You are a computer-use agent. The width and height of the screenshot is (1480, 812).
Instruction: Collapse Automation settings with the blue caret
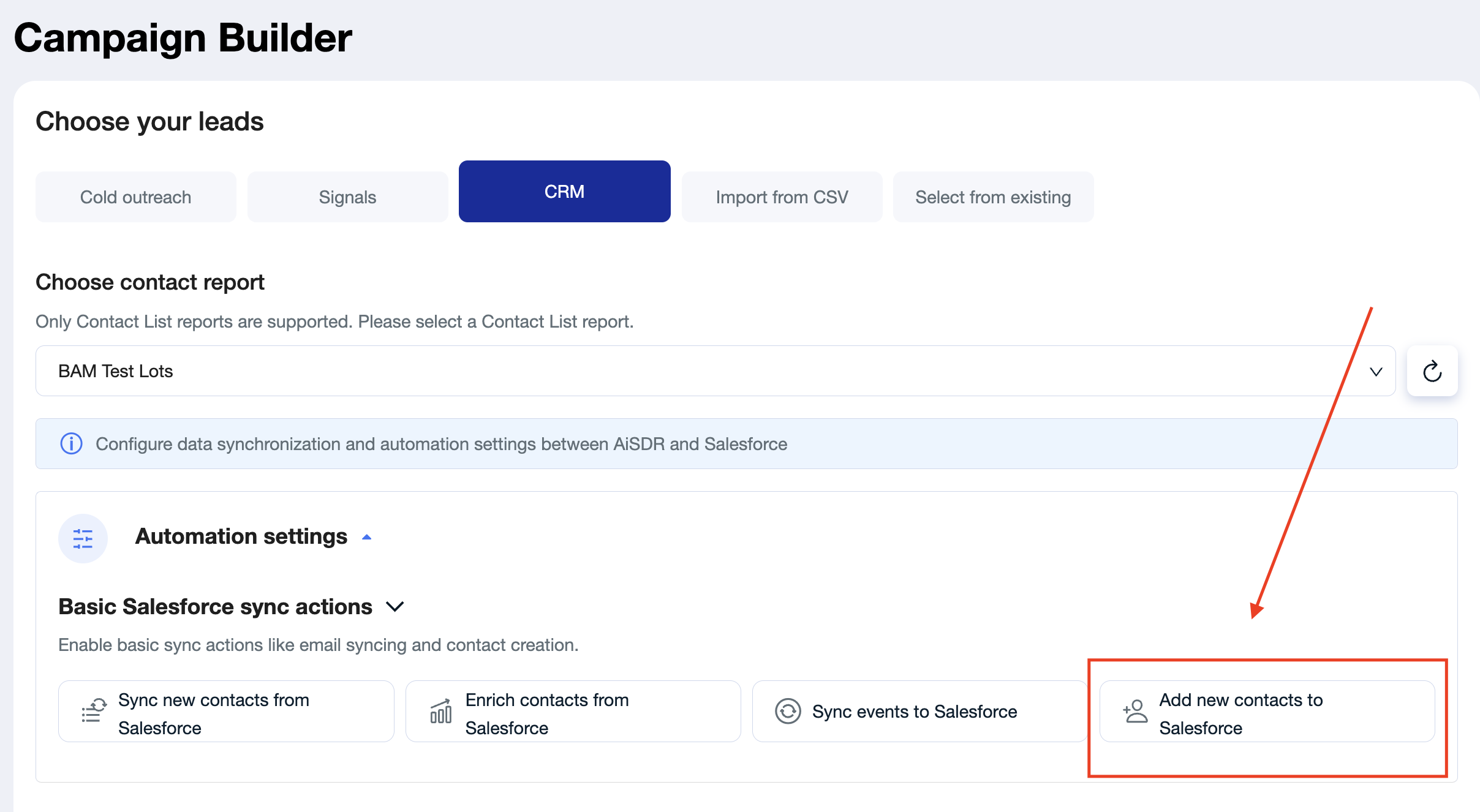pyautogui.click(x=367, y=537)
